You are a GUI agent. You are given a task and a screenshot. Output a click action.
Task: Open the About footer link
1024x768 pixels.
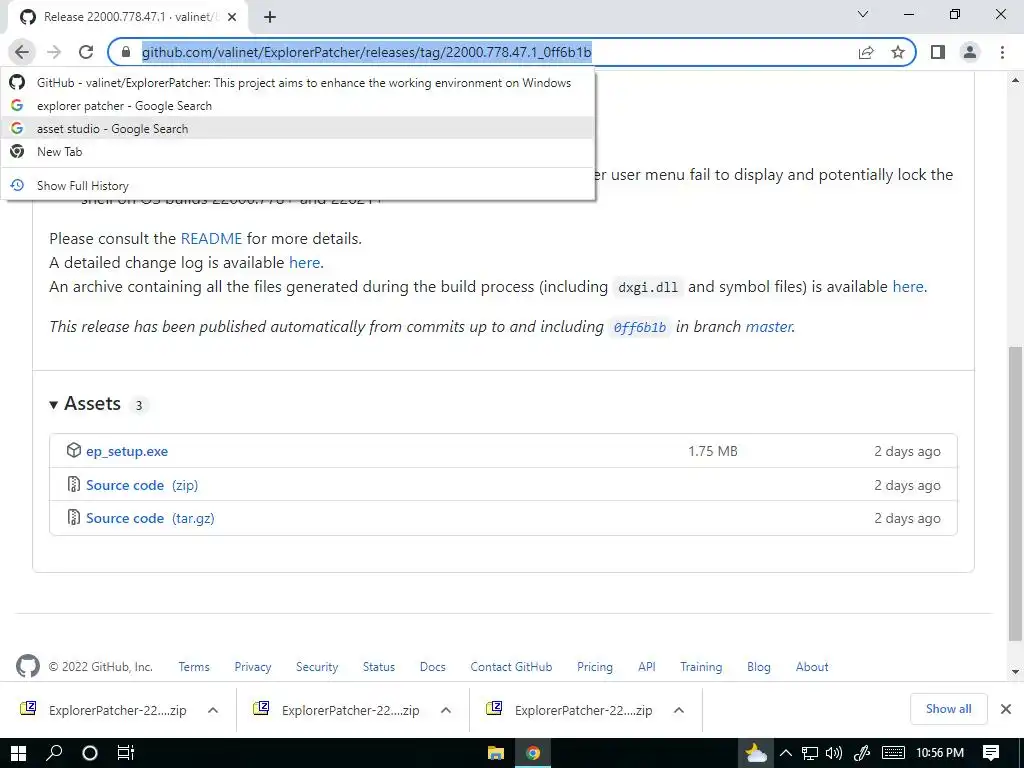[812, 667]
